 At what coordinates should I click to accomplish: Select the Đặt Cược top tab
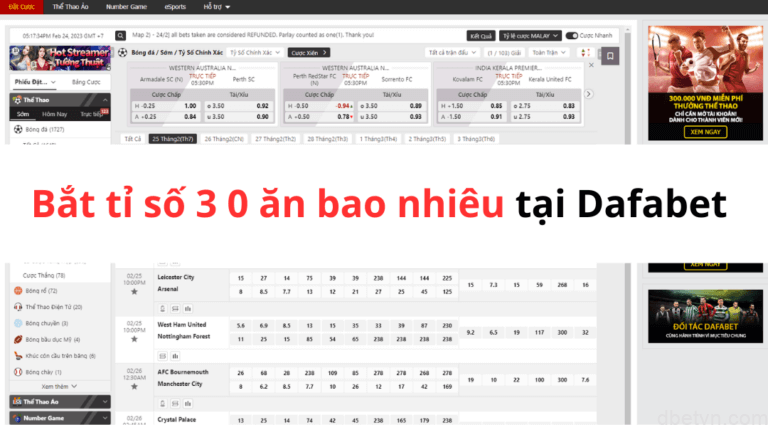22,7
